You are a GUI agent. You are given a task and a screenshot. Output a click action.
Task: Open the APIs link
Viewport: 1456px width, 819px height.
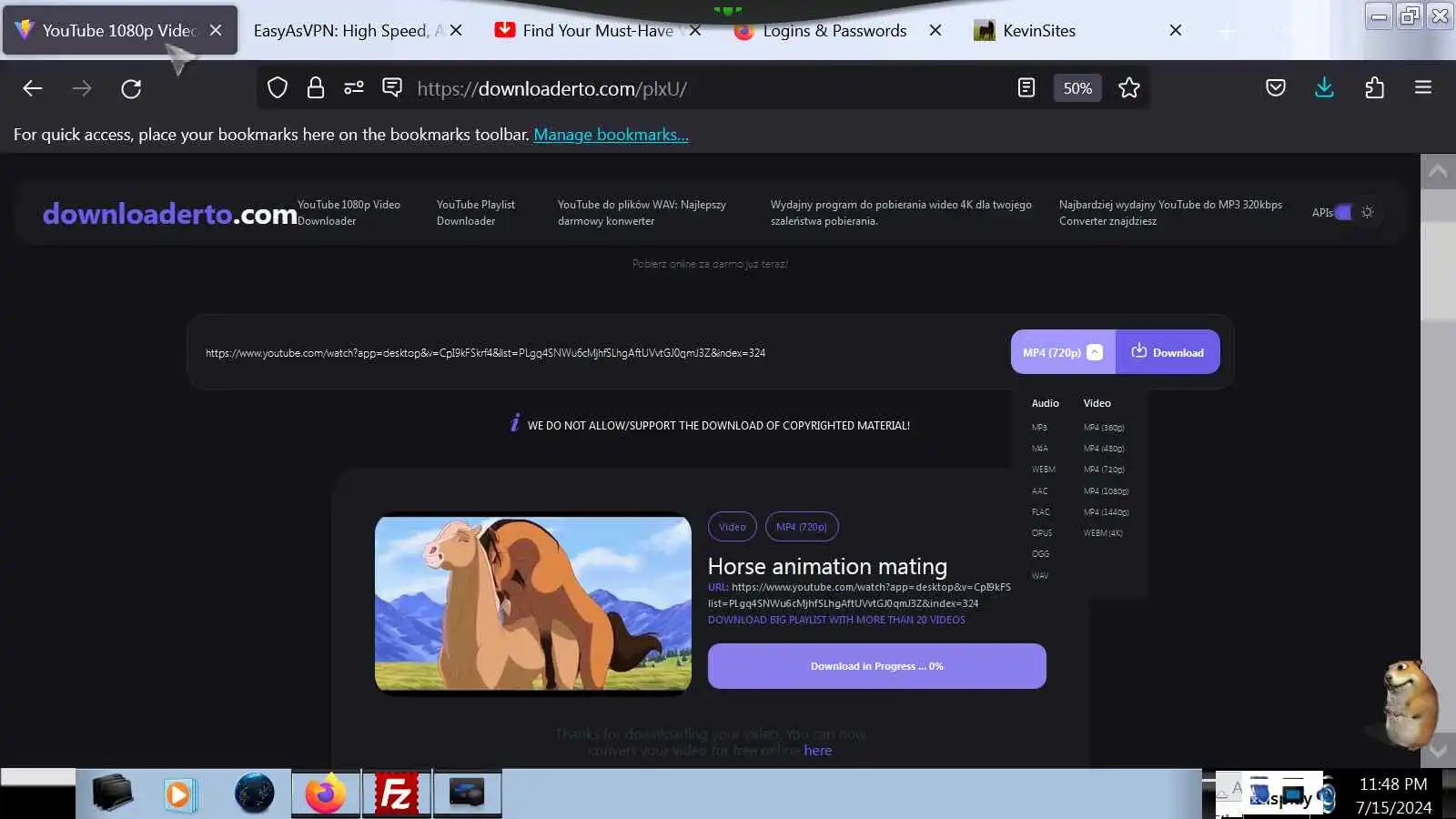tap(1322, 213)
